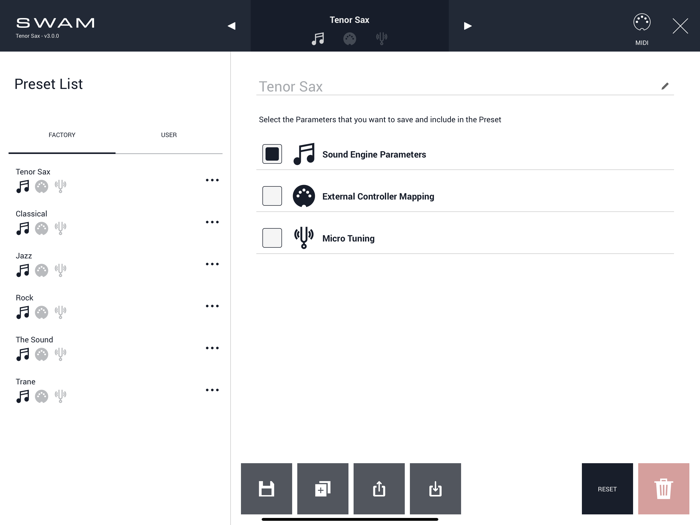
Task: Open options menu for Rock preset
Action: click(212, 306)
